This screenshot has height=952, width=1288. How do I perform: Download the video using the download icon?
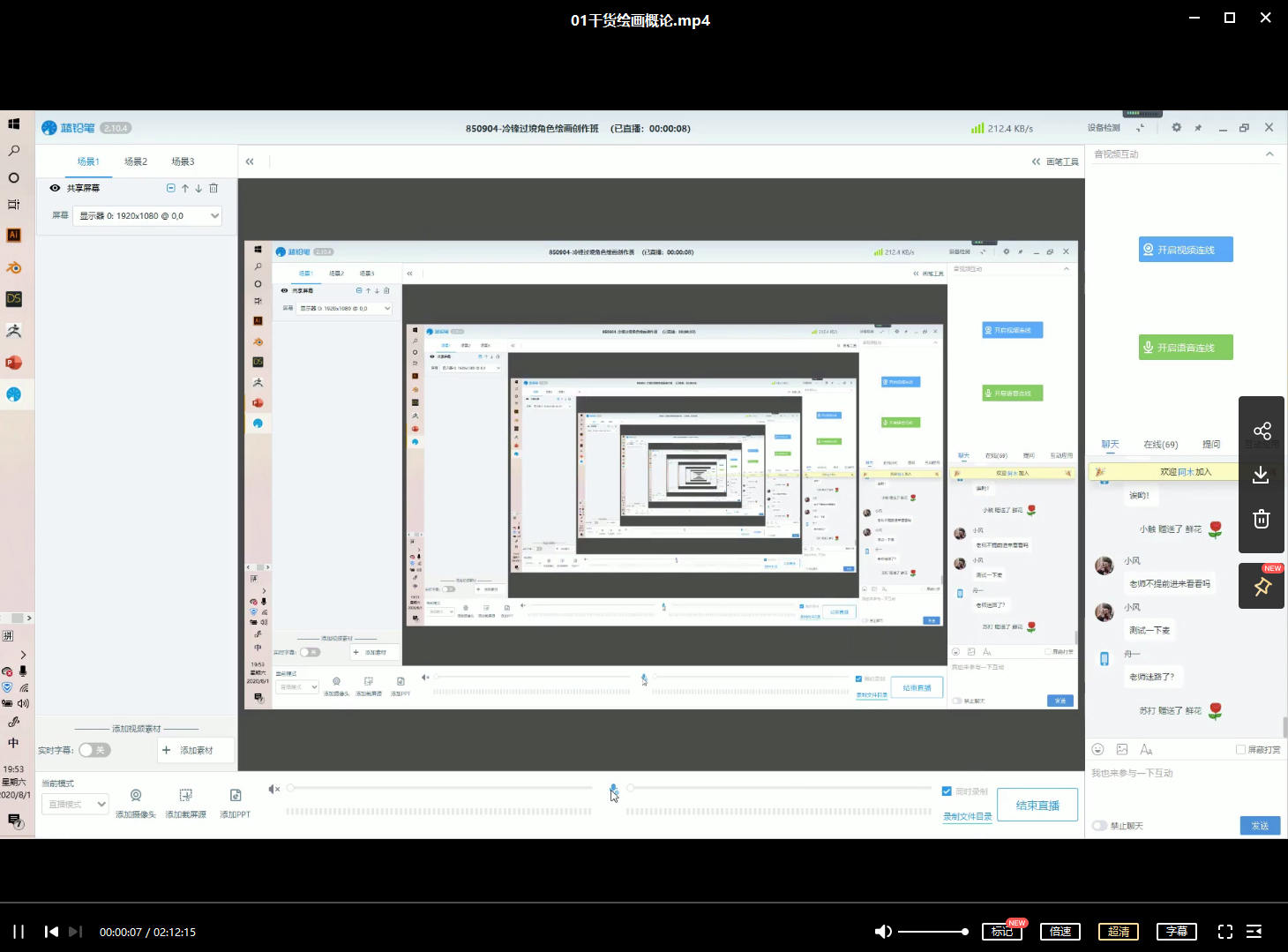[x=1262, y=475]
